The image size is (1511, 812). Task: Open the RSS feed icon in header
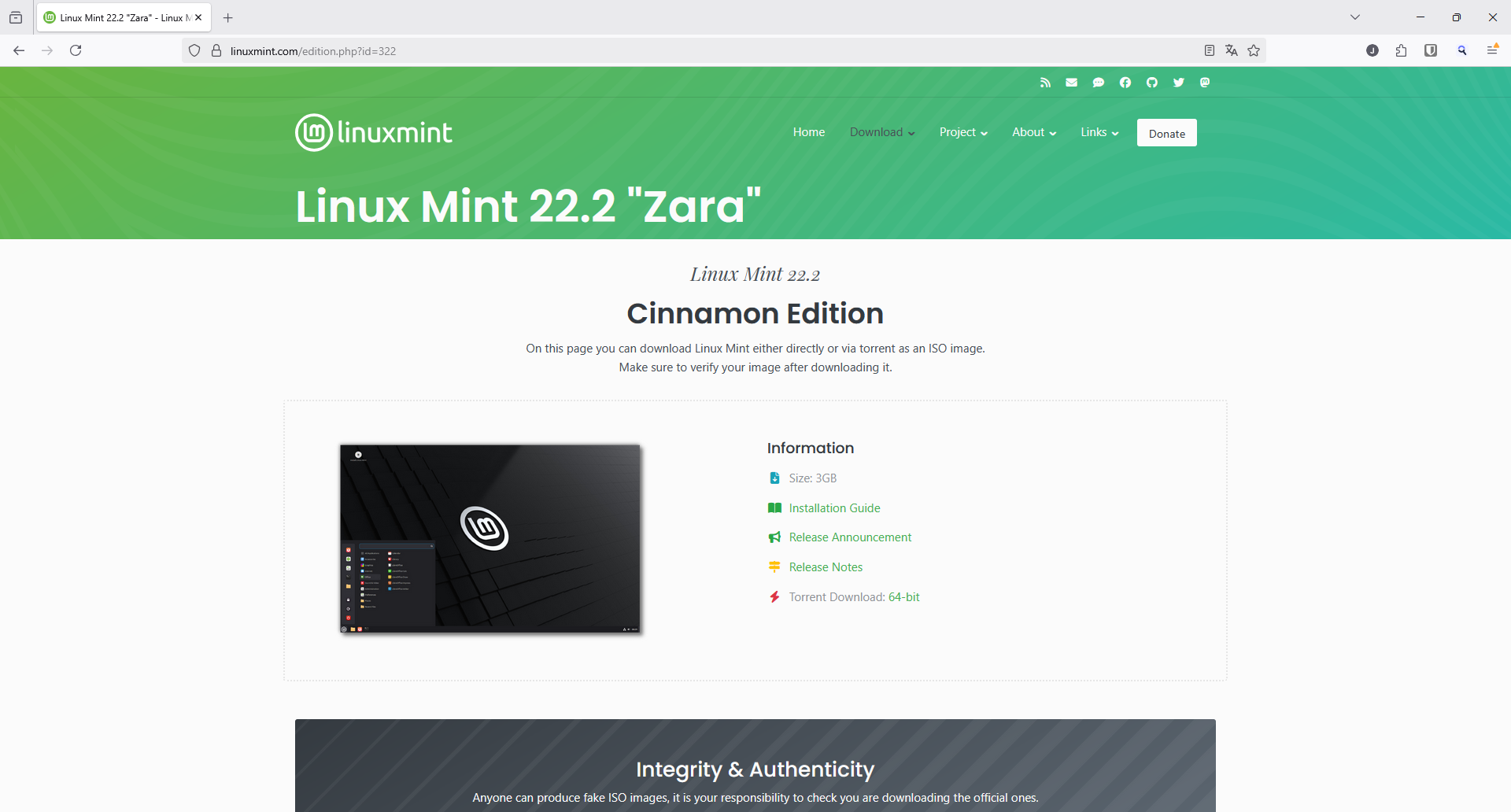pyautogui.click(x=1045, y=83)
